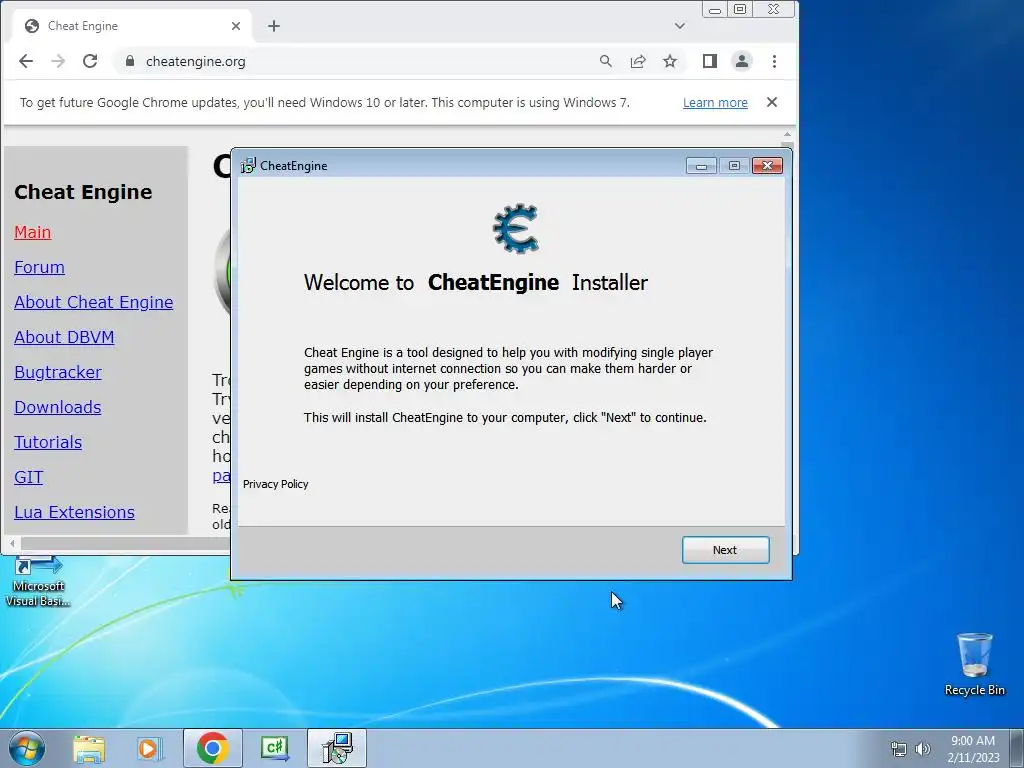This screenshot has height=768, width=1024.
Task: Open the Main link in sidebar
Action: (x=33, y=232)
